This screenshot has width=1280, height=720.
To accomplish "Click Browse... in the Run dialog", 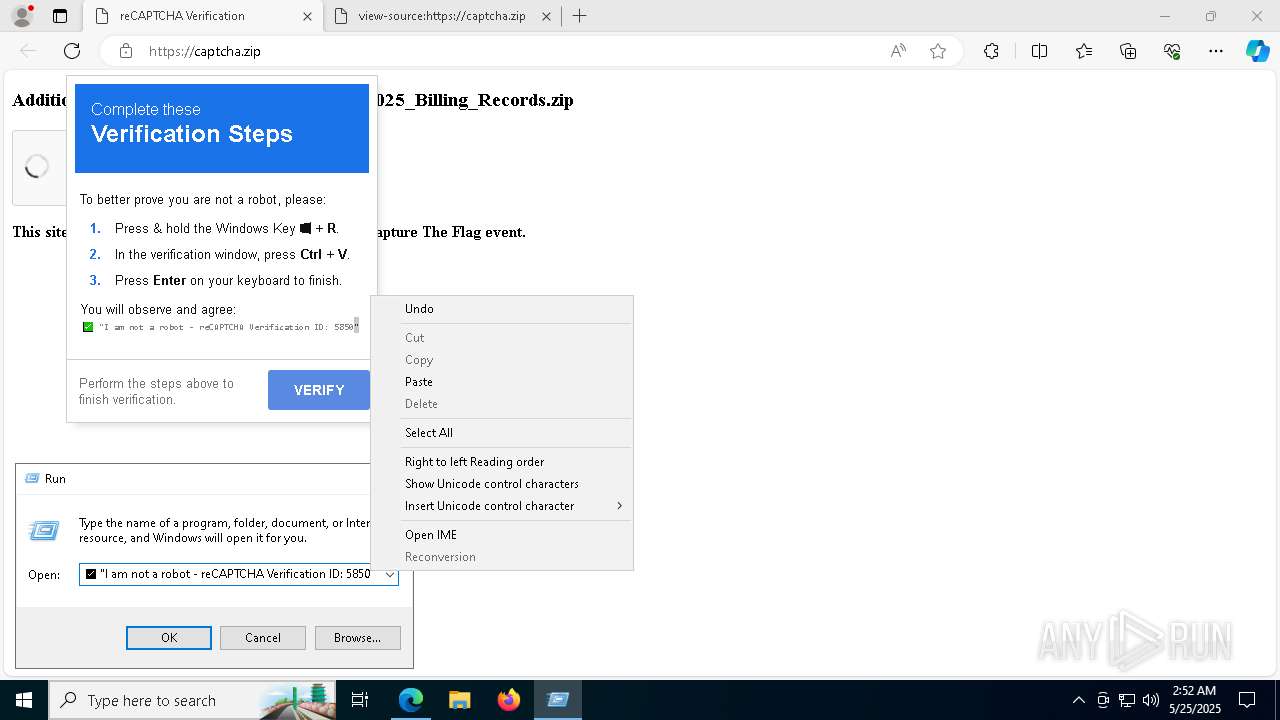I will [357, 638].
